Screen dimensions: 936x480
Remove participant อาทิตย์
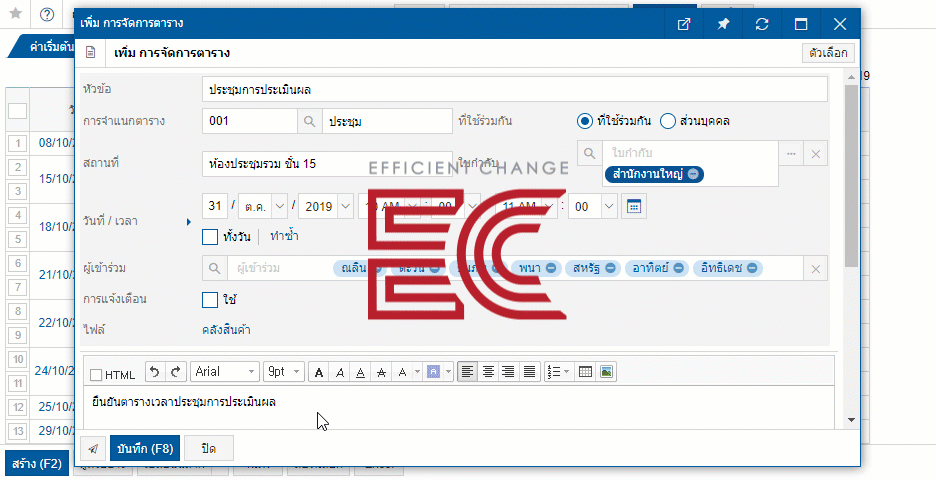click(678, 268)
